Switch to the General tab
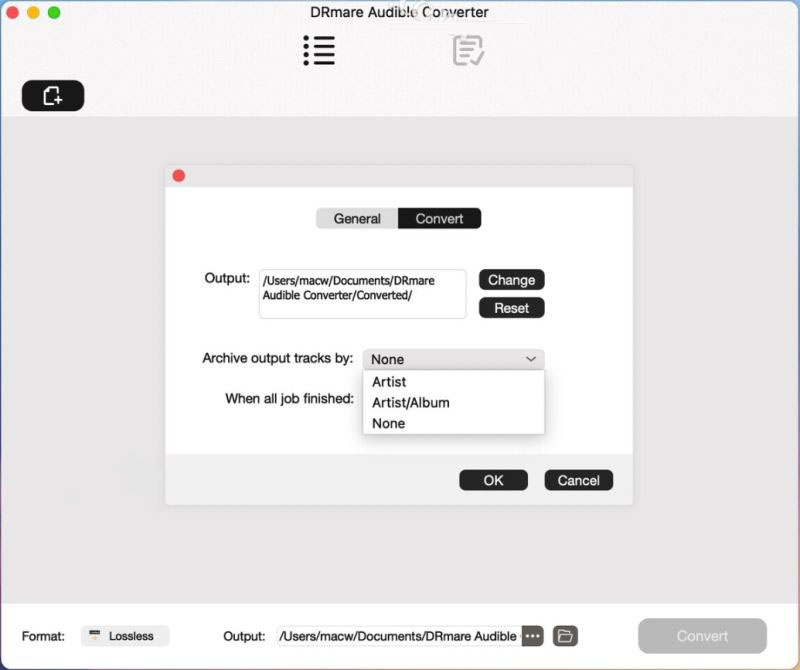The image size is (800, 670). pyautogui.click(x=357, y=218)
